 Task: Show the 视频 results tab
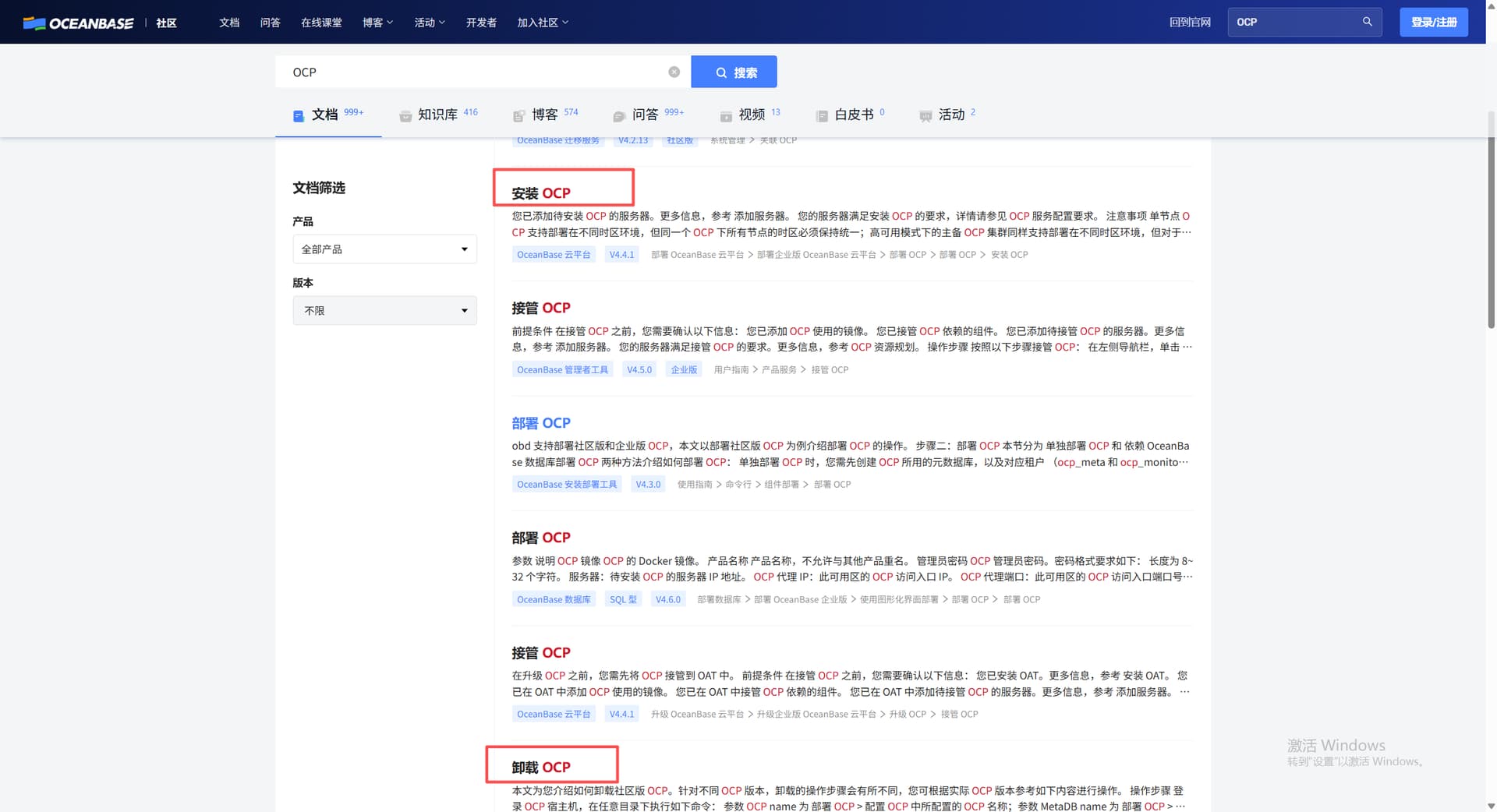pos(751,115)
